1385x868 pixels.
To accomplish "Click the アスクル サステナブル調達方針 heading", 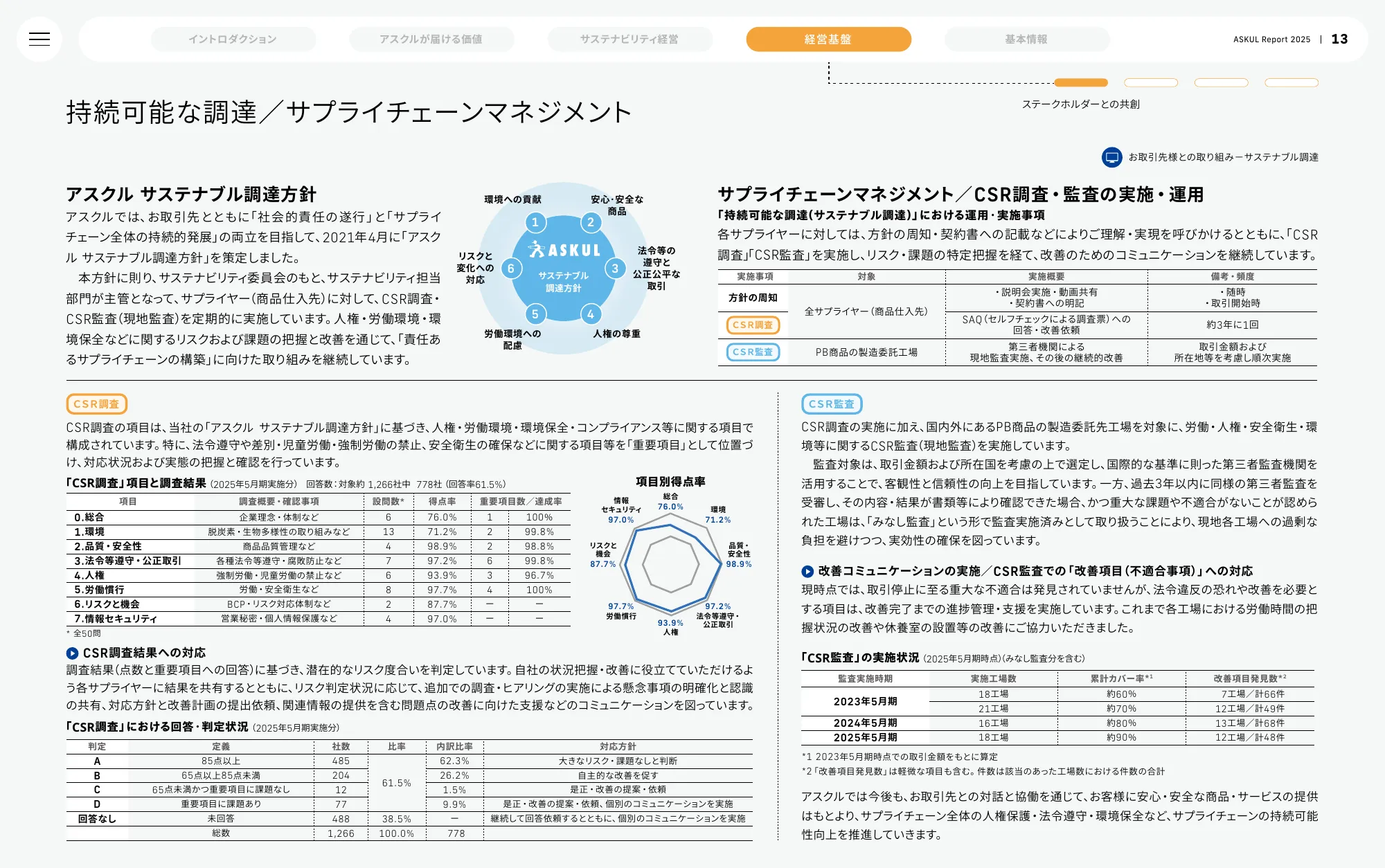I will pyautogui.click(x=191, y=195).
